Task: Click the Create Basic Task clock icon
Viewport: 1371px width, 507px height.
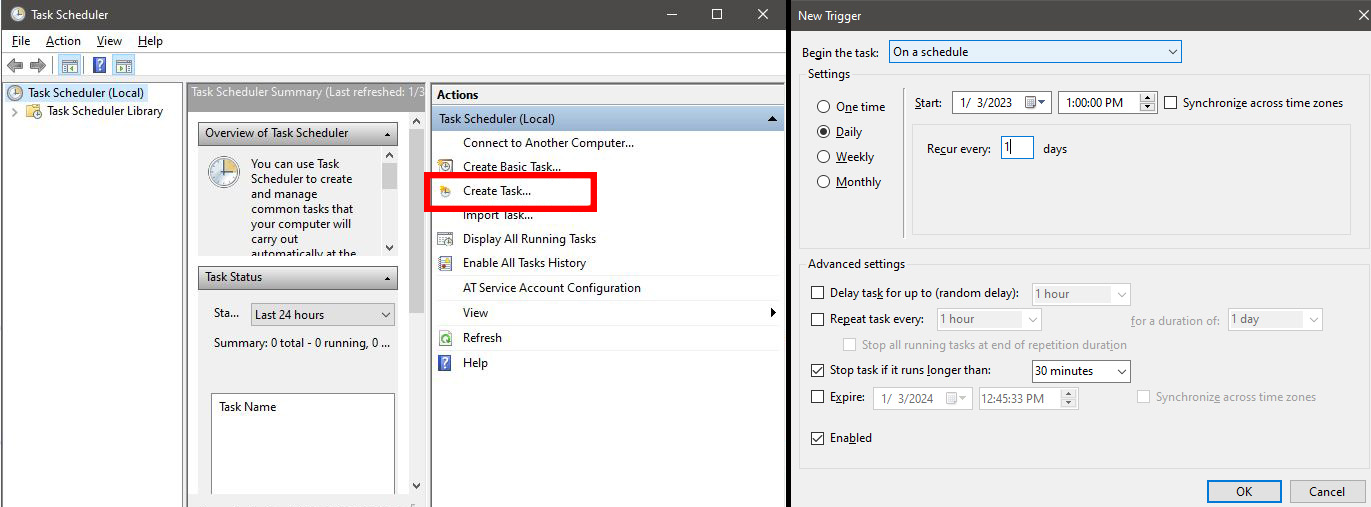Action: pos(445,166)
